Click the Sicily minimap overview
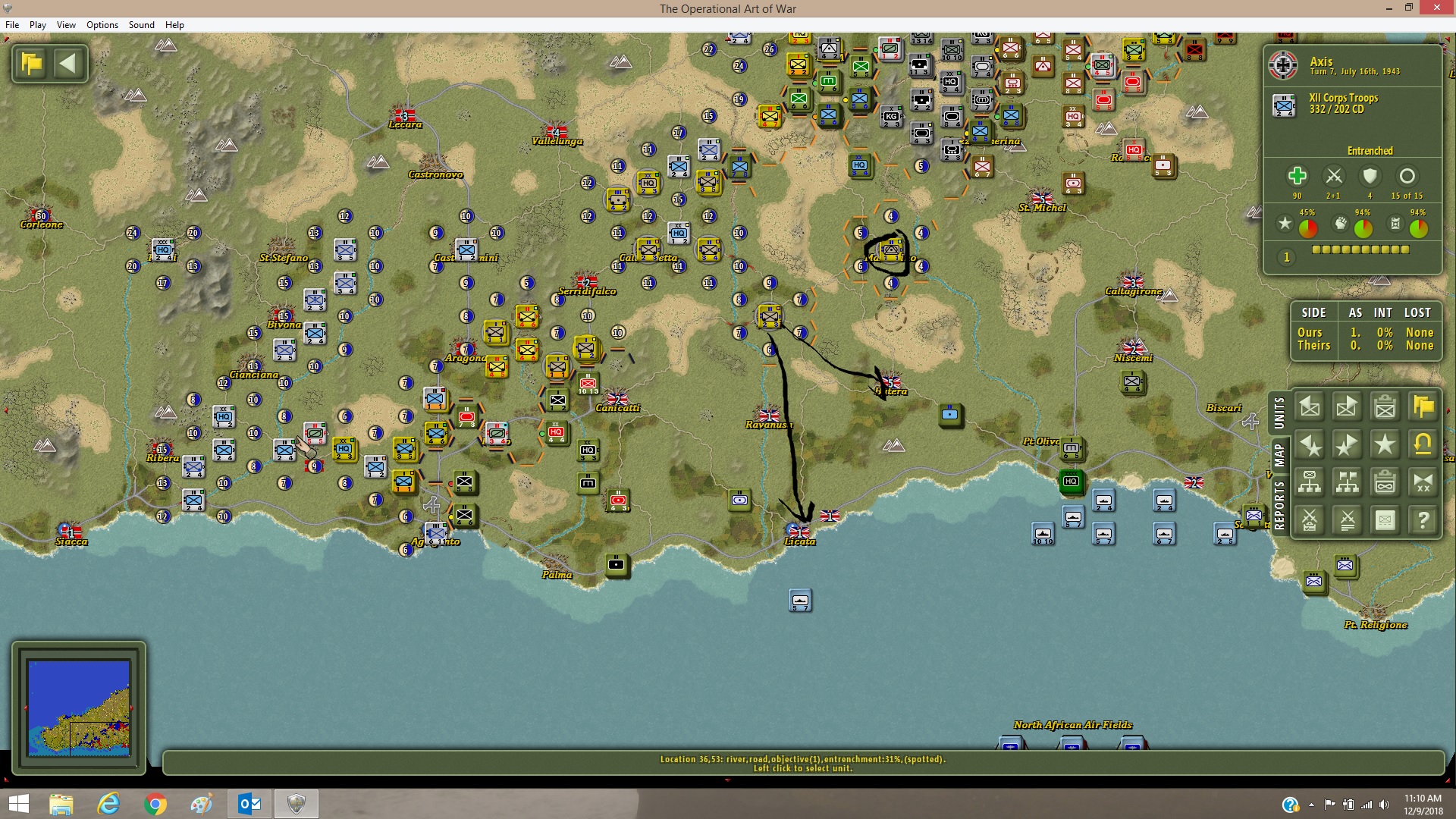1456x819 pixels. tap(79, 708)
